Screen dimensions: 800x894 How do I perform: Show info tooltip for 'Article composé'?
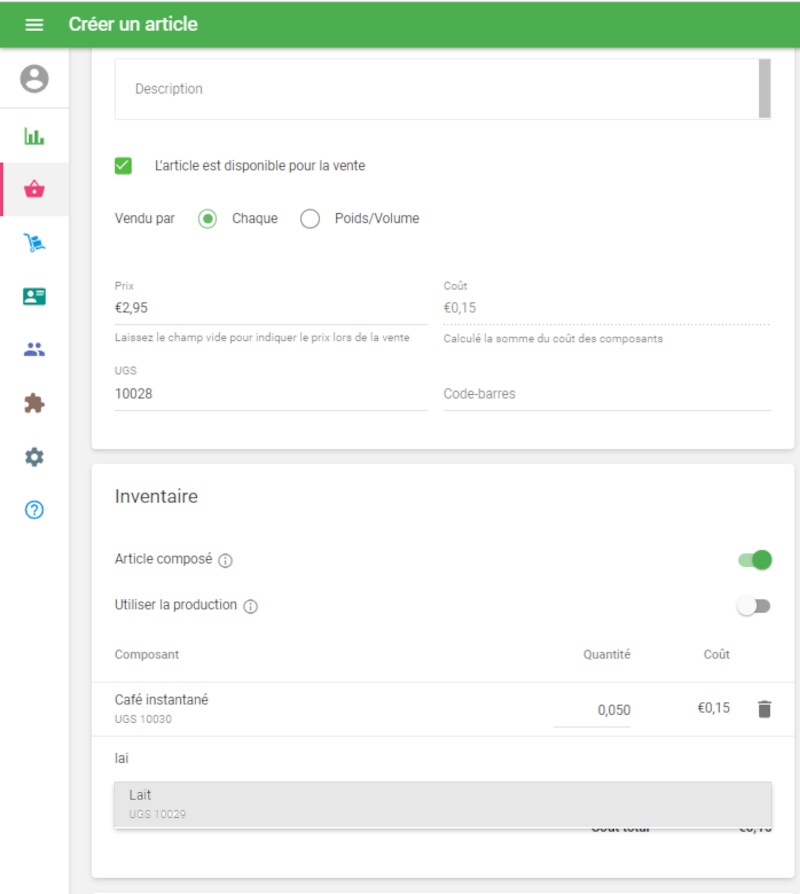pyautogui.click(x=225, y=561)
